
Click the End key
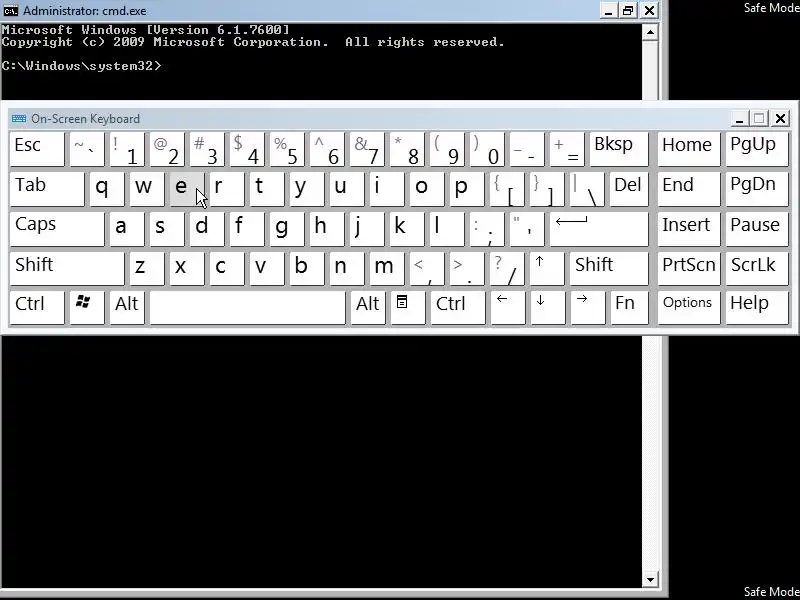(689, 189)
